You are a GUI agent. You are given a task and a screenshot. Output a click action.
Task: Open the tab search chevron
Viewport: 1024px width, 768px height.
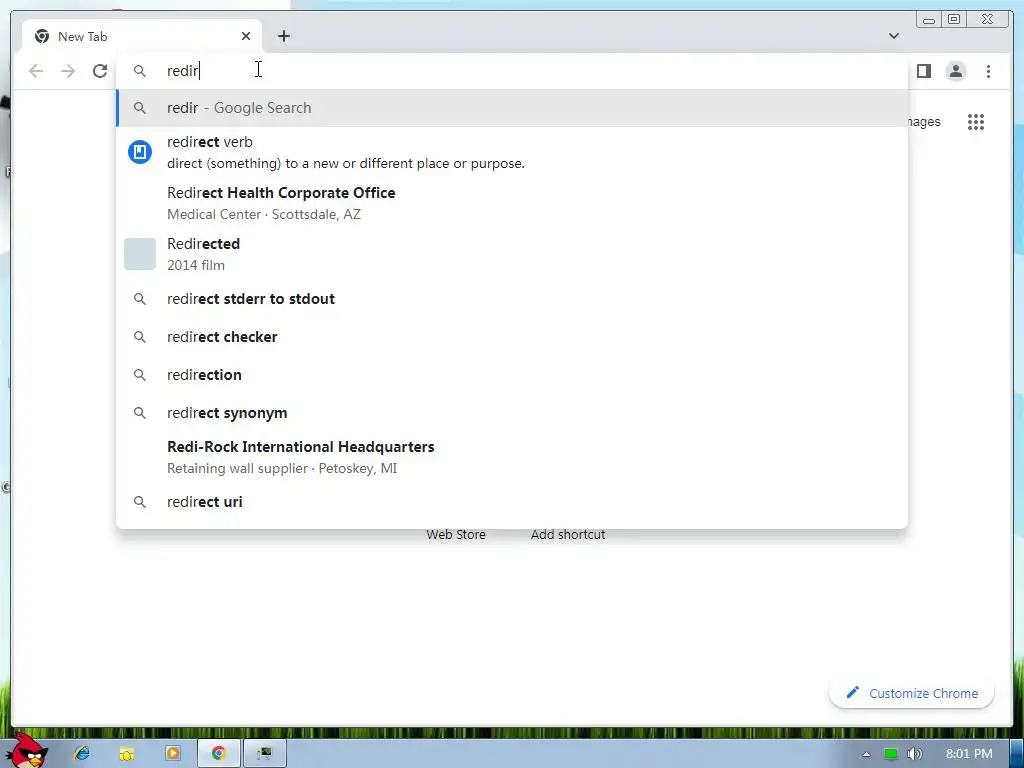pos(893,36)
